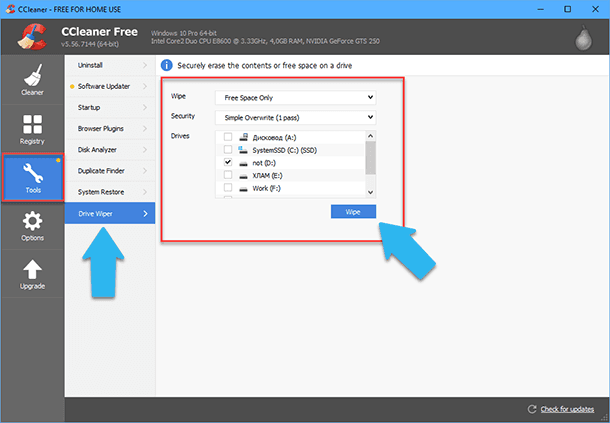Viewport: 610px width, 423px height.
Task: Check the Дисковод (A:) drive checkbox
Action: (x=228, y=137)
